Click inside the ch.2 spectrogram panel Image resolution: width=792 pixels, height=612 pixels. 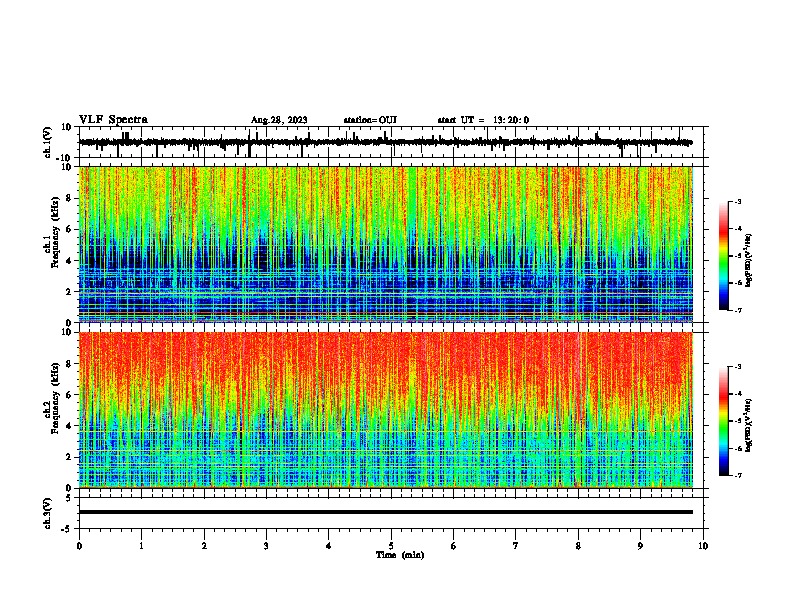[386, 410]
